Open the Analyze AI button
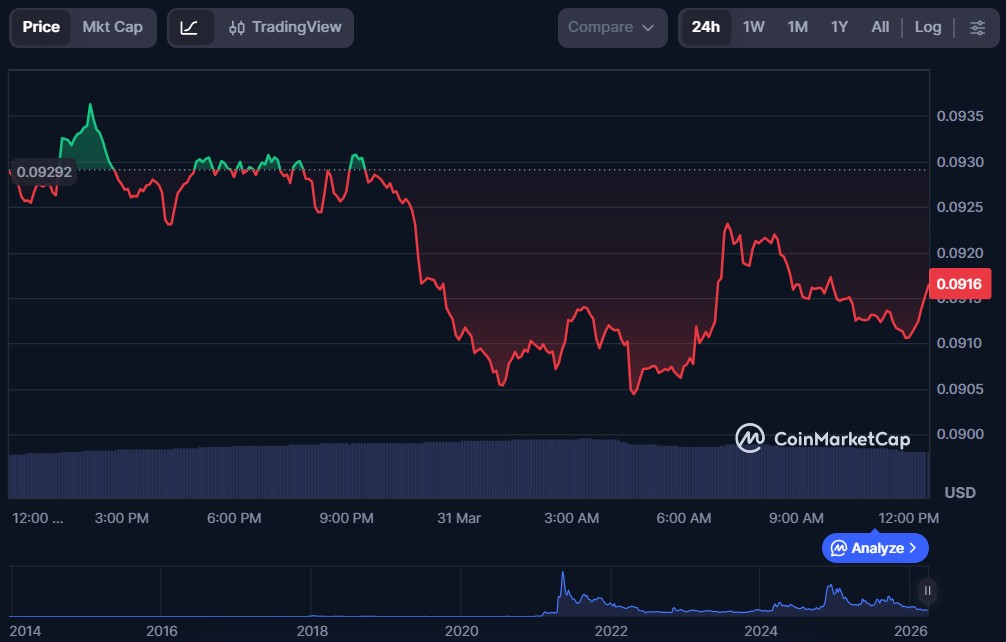 875,548
